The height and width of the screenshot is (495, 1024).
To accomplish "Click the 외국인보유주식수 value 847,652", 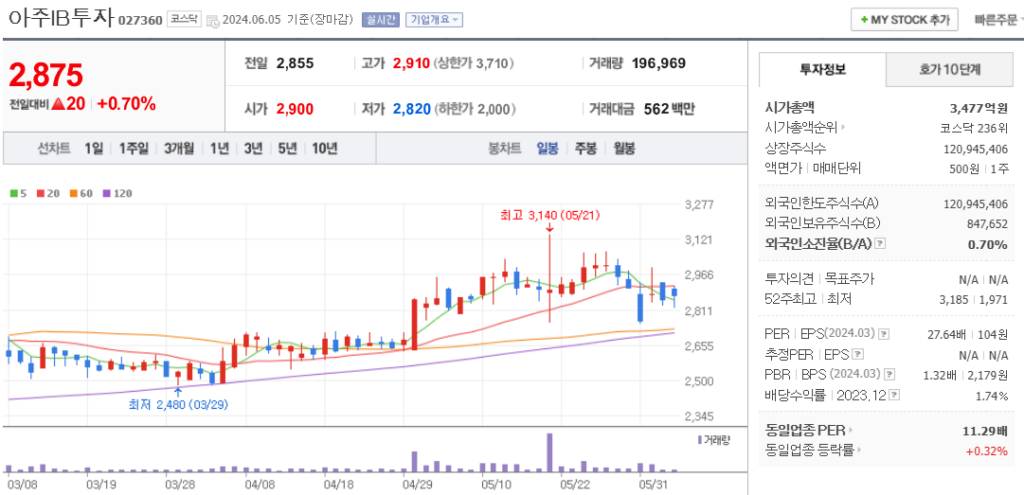I will (x=987, y=224).
